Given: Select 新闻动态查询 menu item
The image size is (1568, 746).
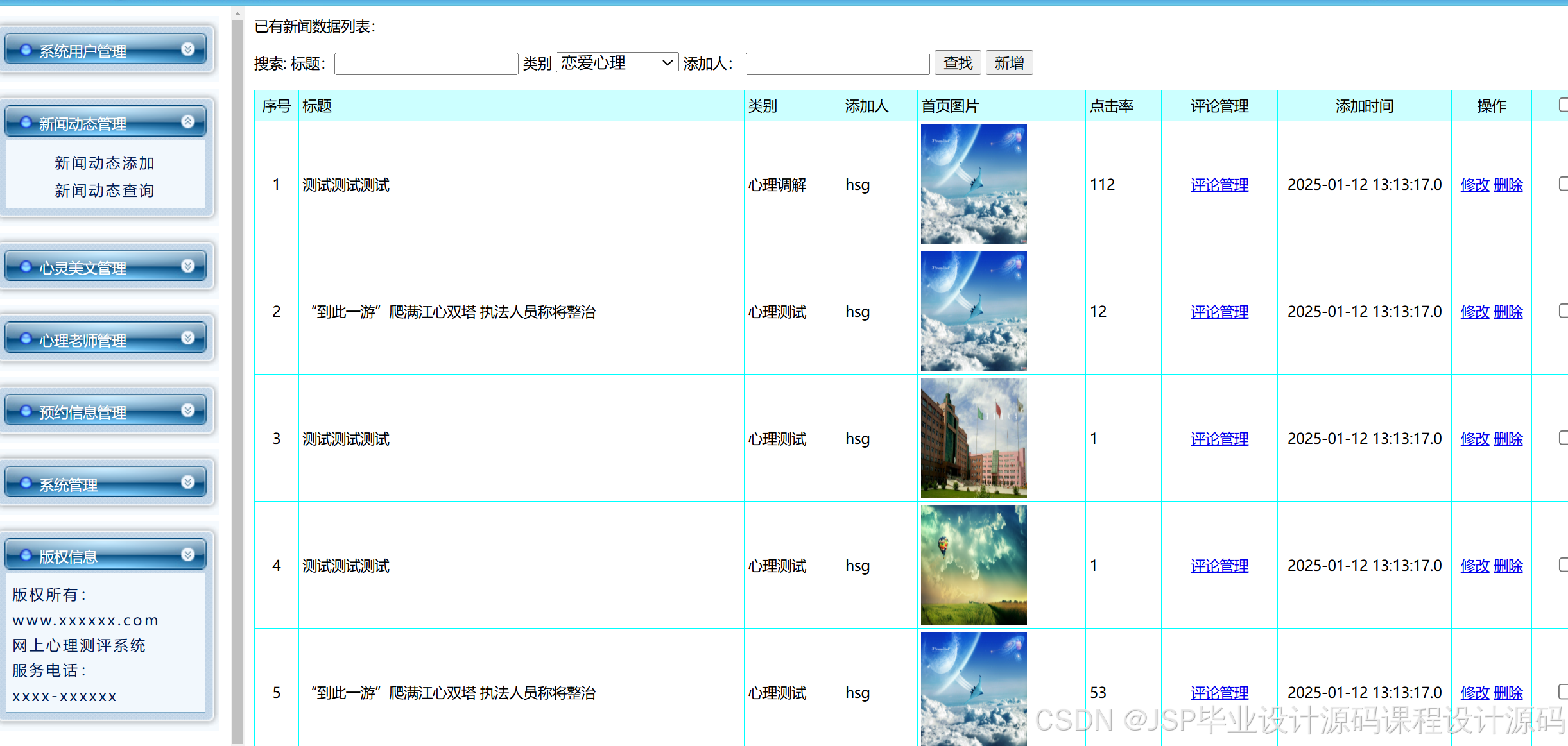Looking at the screenshot, I should (105, 191).
